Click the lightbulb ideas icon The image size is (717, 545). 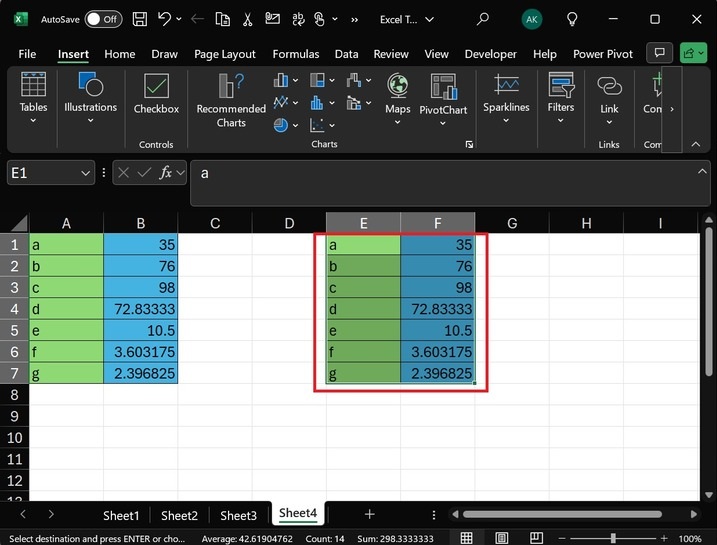pyautogui.click(x=572, y=19)
